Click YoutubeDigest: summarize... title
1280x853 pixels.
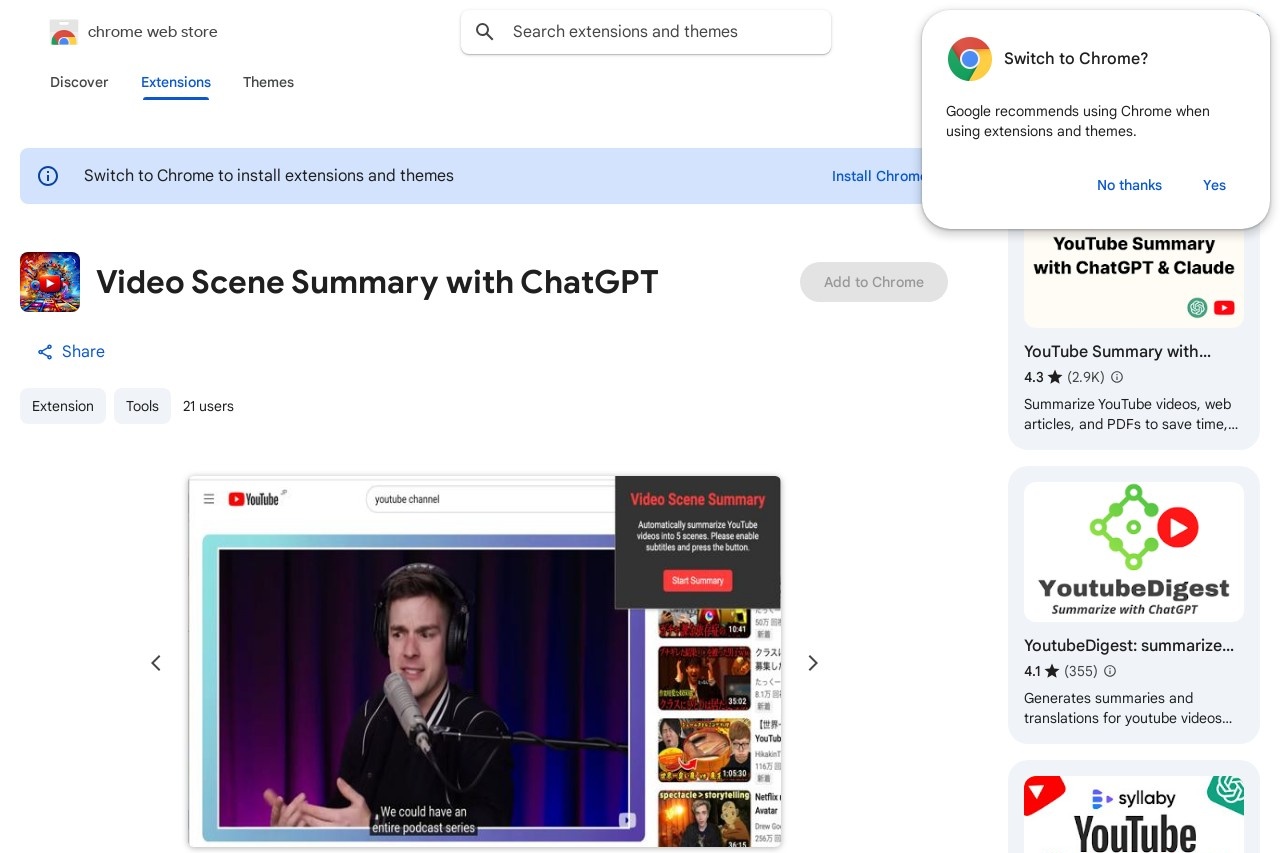click(x=1129, y=646)
